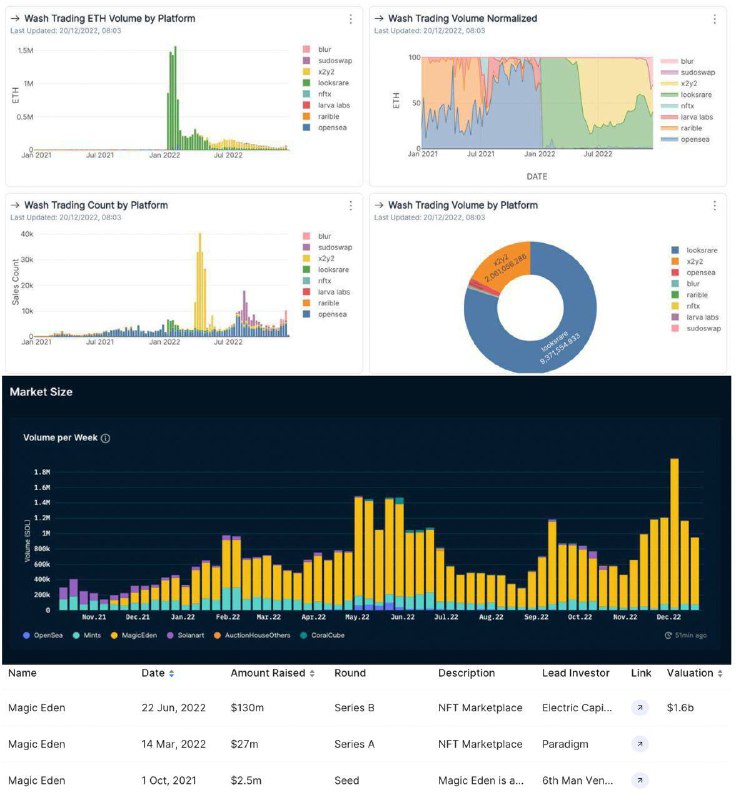
Task: Click the arrow icon beside Wash Trading ETH Volume title
Action: [15, 18]
